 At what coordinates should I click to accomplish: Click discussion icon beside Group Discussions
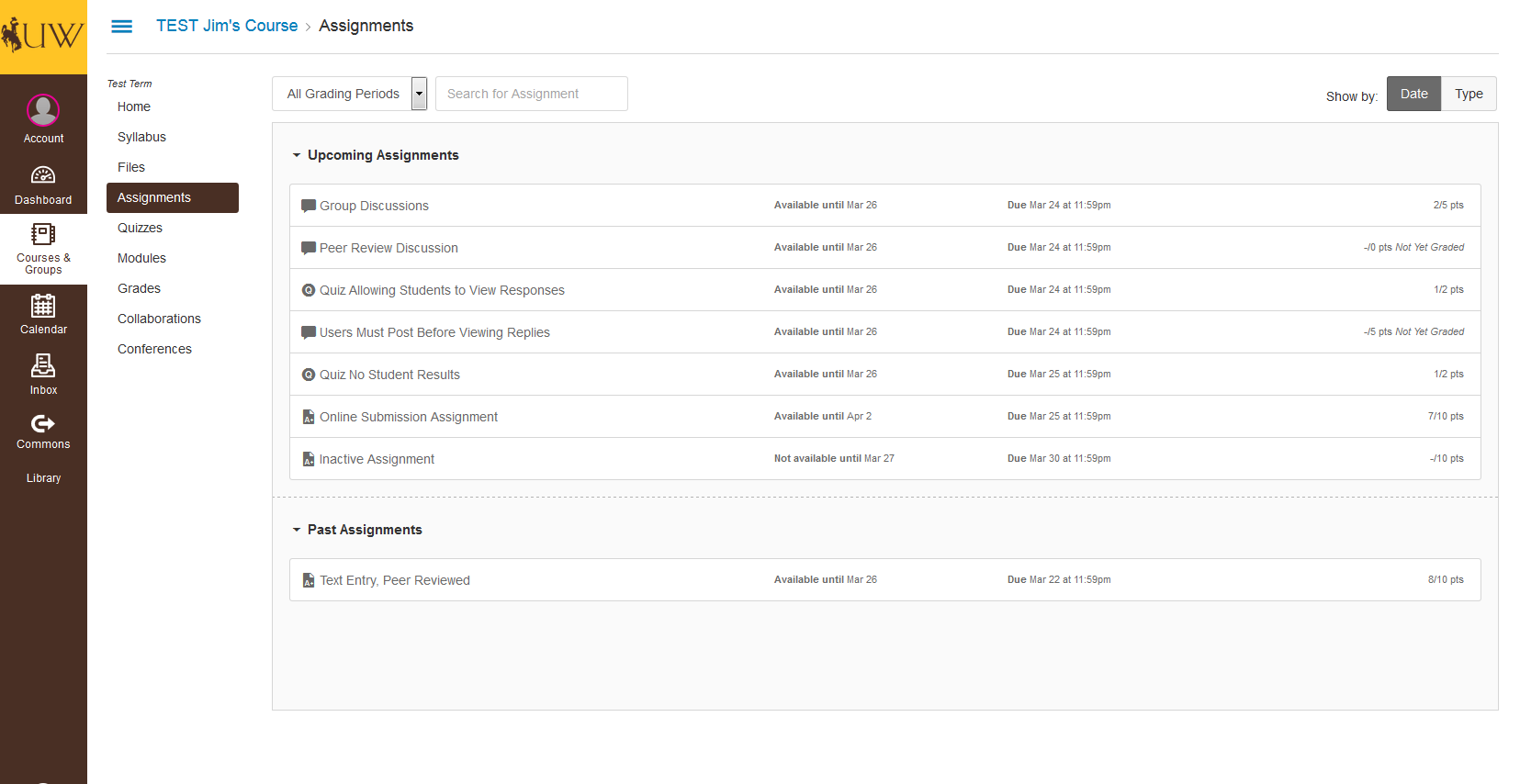click(309, 206)
